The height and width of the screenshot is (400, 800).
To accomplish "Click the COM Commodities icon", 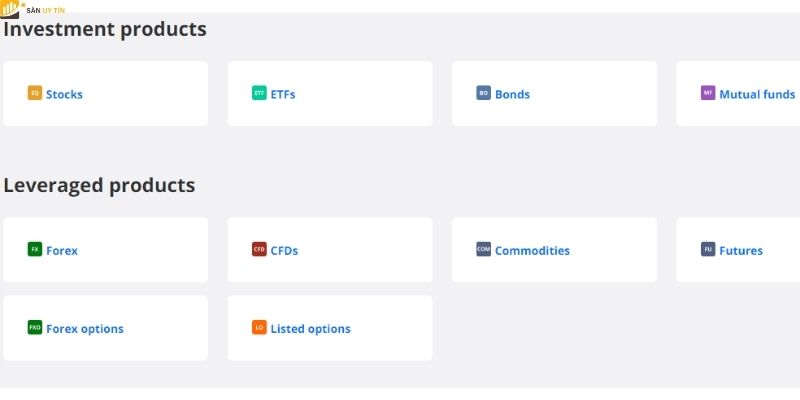I will [484, 249].
